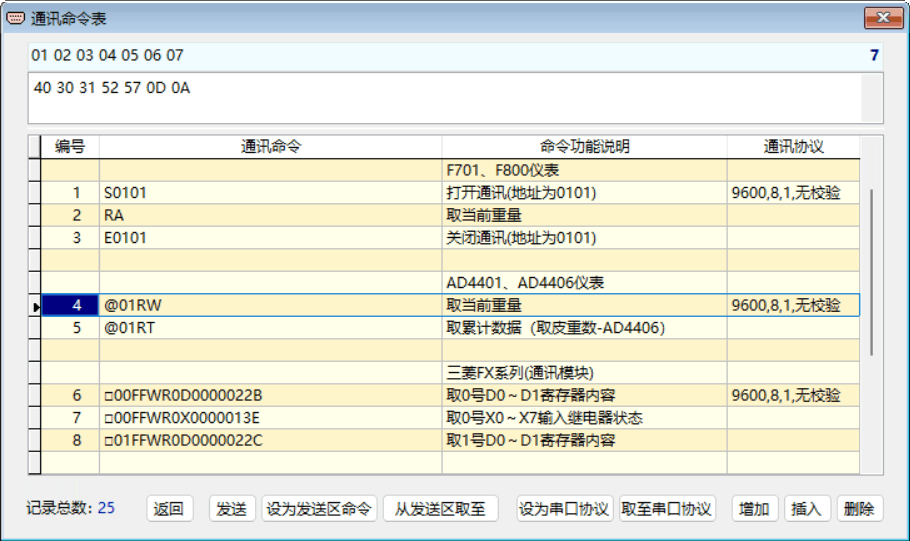Viewport: 910px width, 541px height.
Task: Click 从发送区取至 button
Action: [x=440, y=509]
